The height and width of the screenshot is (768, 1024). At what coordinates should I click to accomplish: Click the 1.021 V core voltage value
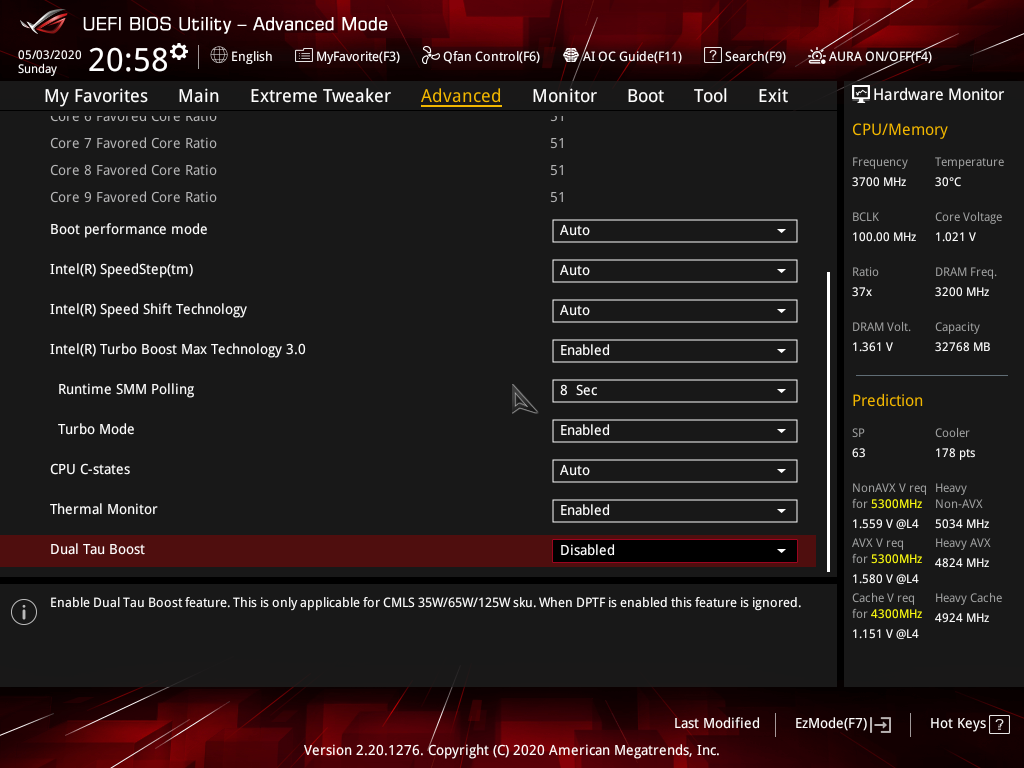[x=955, y=236]
